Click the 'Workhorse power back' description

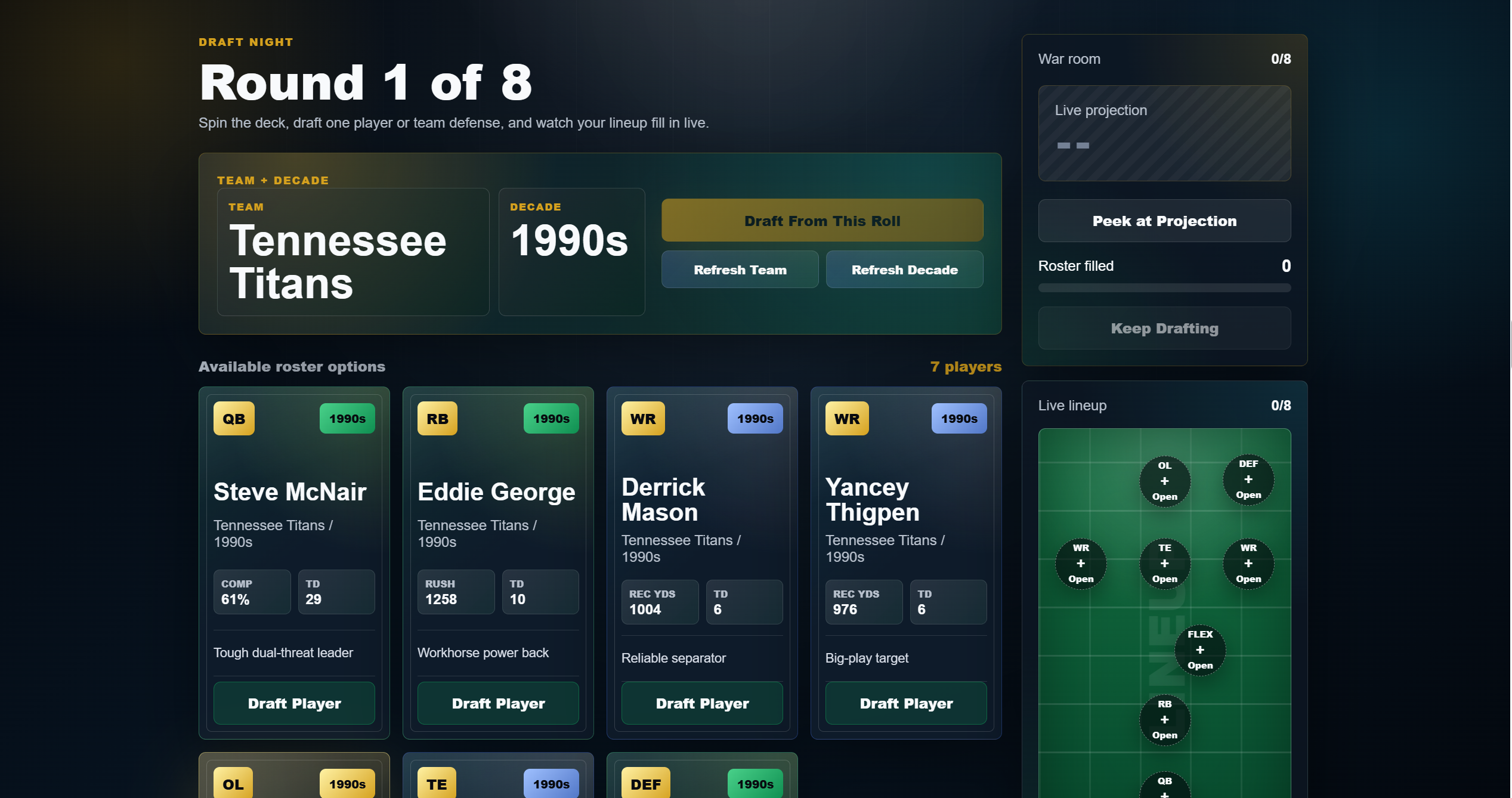[x=483, y=652]
